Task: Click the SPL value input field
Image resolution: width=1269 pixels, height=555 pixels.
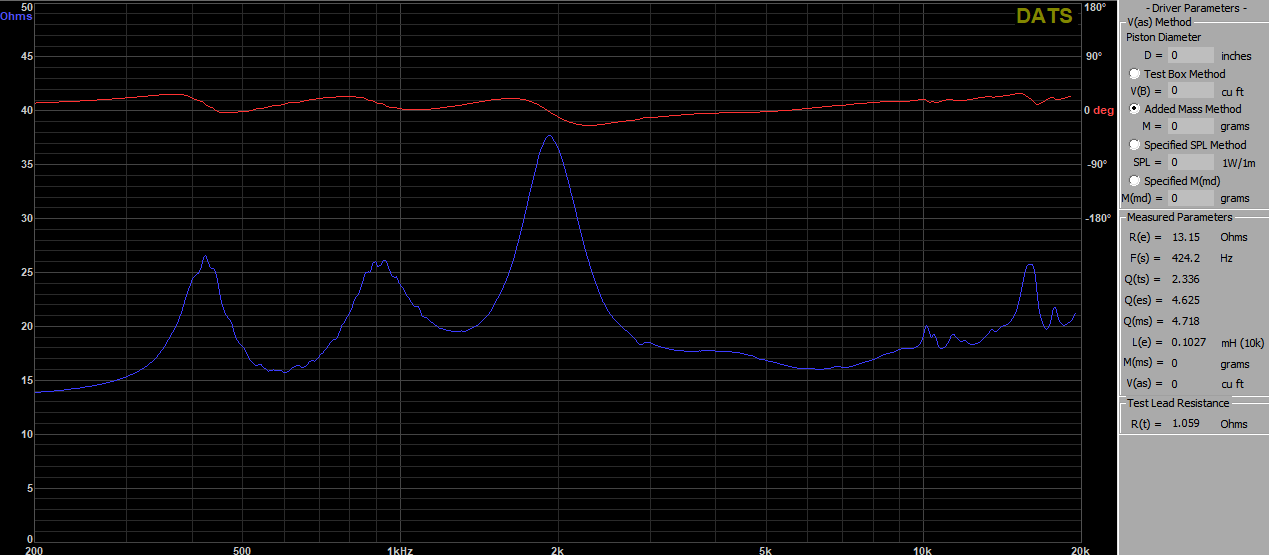Action: [1189, 162]
